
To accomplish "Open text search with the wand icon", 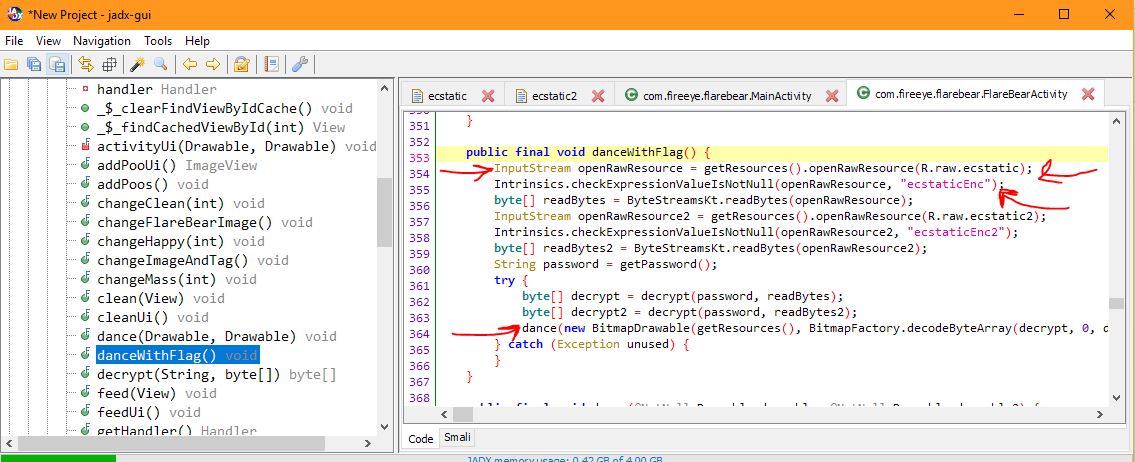I will [x=138, y=65].
